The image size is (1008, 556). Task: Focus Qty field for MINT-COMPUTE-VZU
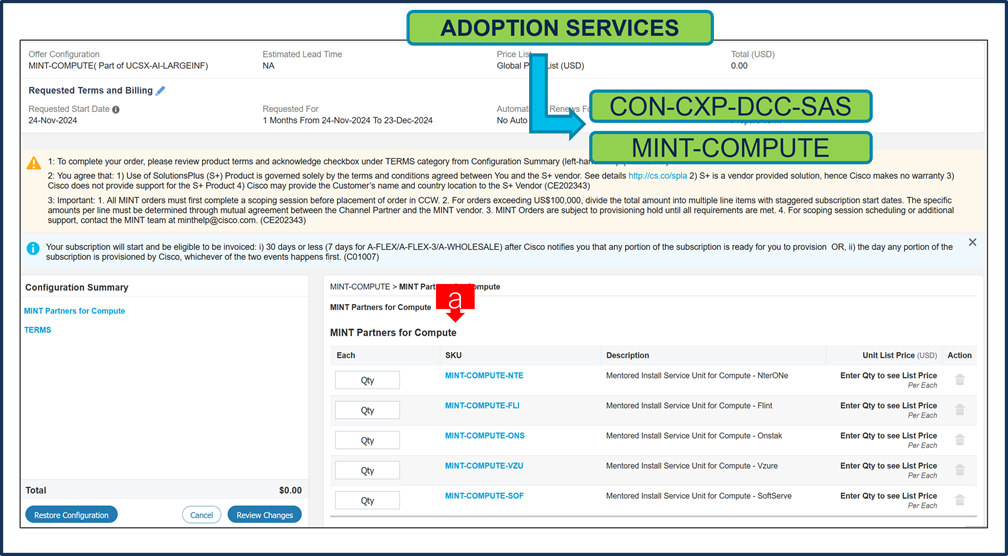click(x=367, y=471)
